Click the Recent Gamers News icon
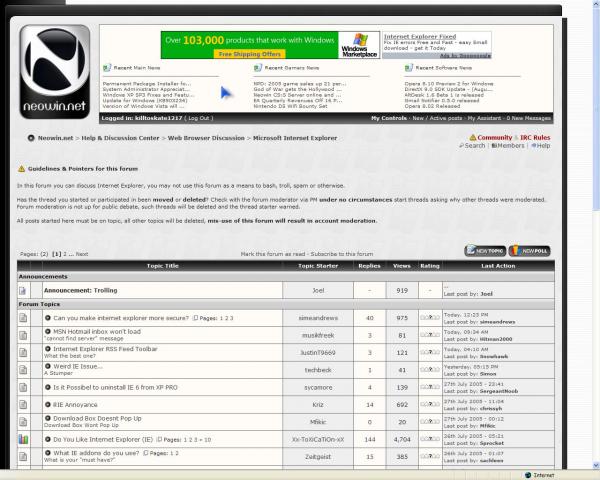Image resolution: width=600 pixels, height=480 pixels. pyautogui.click(x=258, y=68)
